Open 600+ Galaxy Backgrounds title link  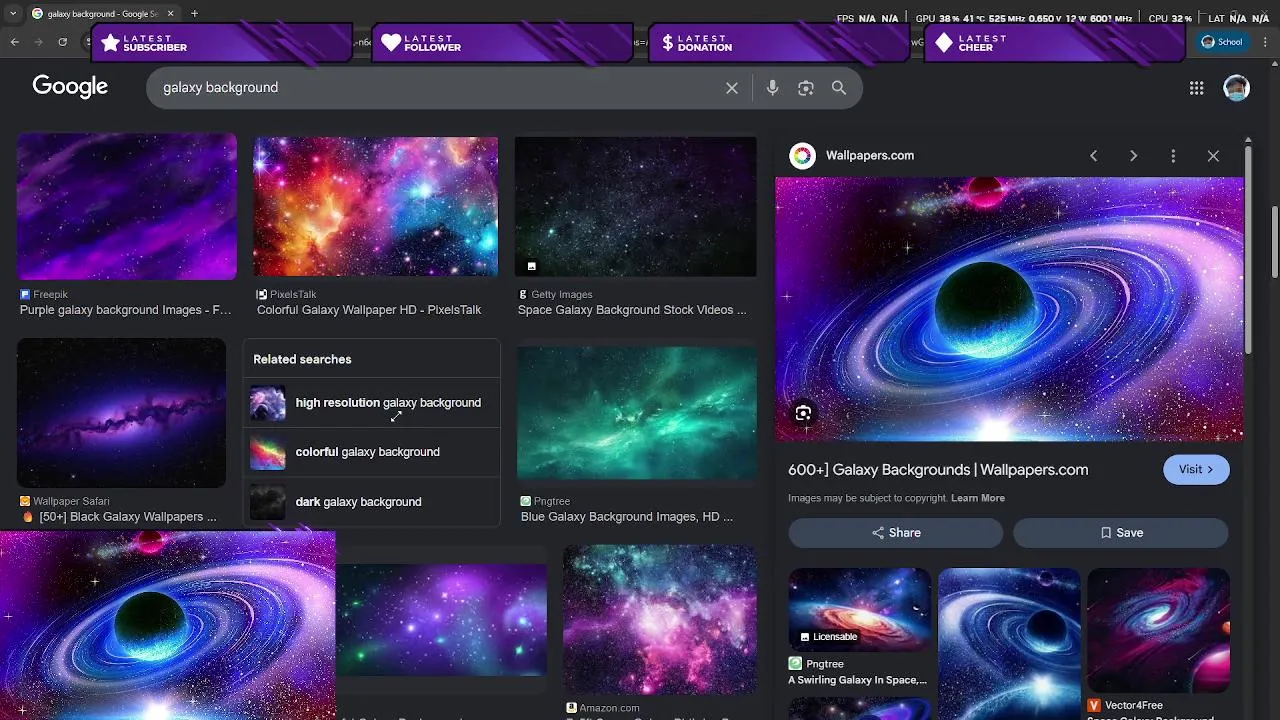point(938,470)
